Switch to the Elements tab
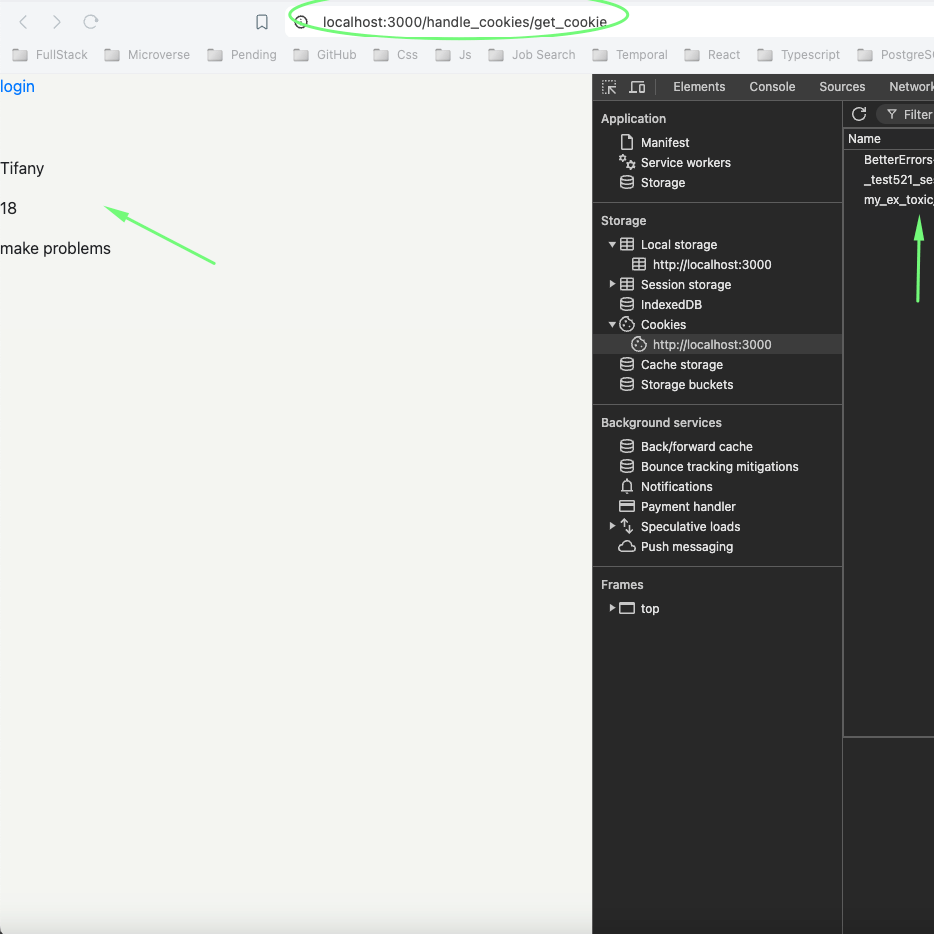 [699, 87]
